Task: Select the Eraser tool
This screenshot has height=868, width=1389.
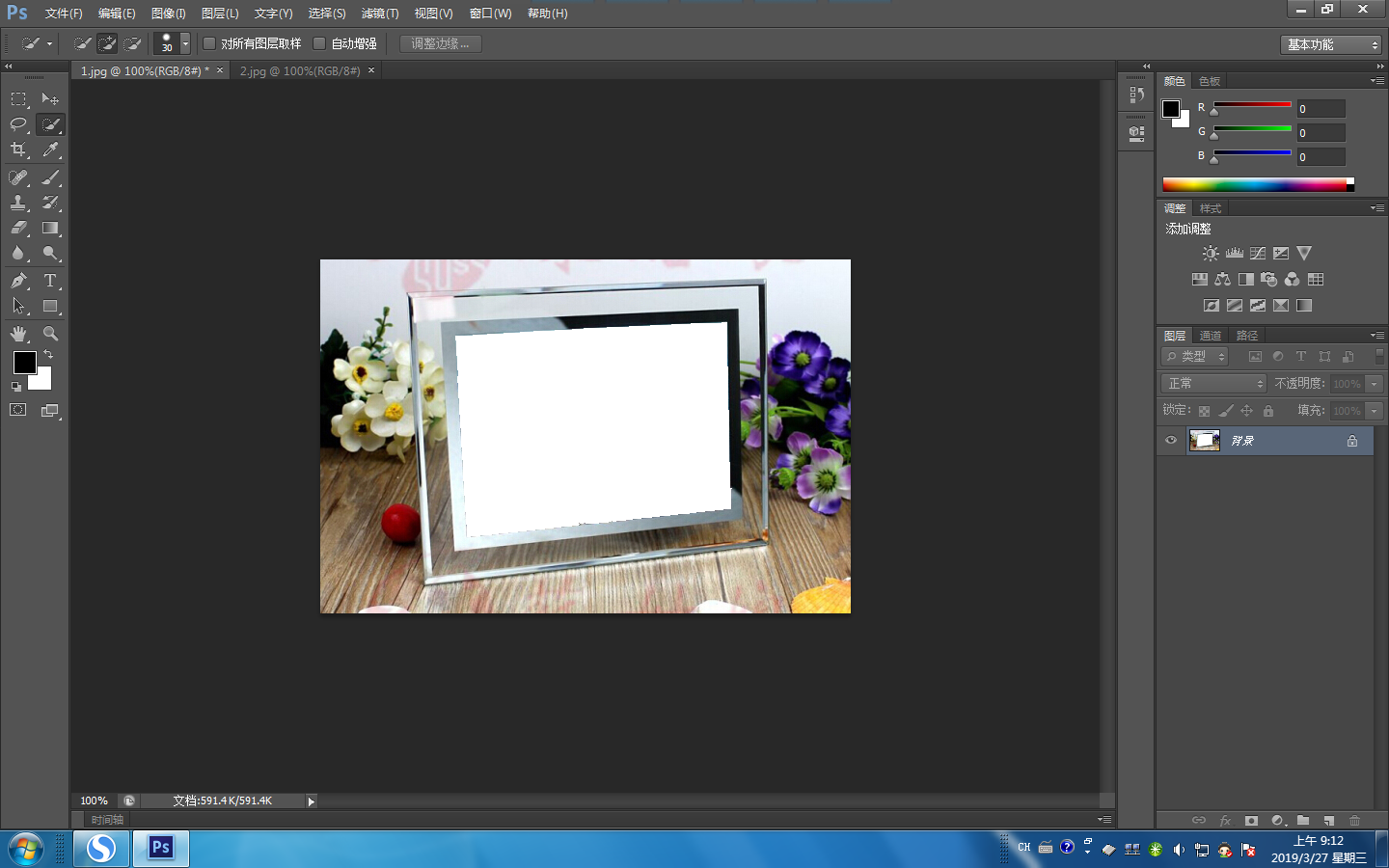Action: pyautogui.click(x=18, y=229)
